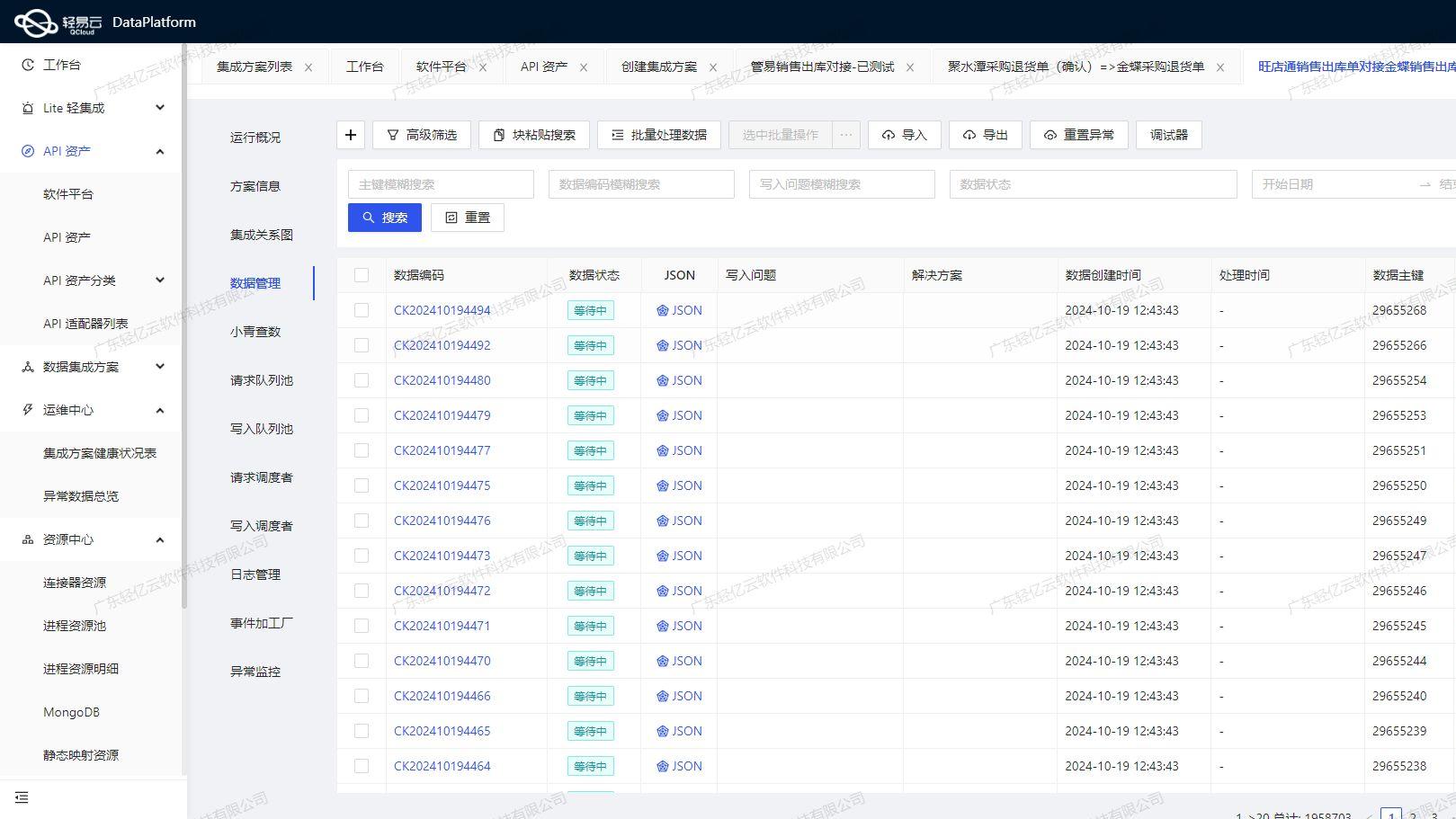This screenshot has width=1456, height=819.
Task: Check the select-all checkbox in table header
Action: tap(362, 275)
